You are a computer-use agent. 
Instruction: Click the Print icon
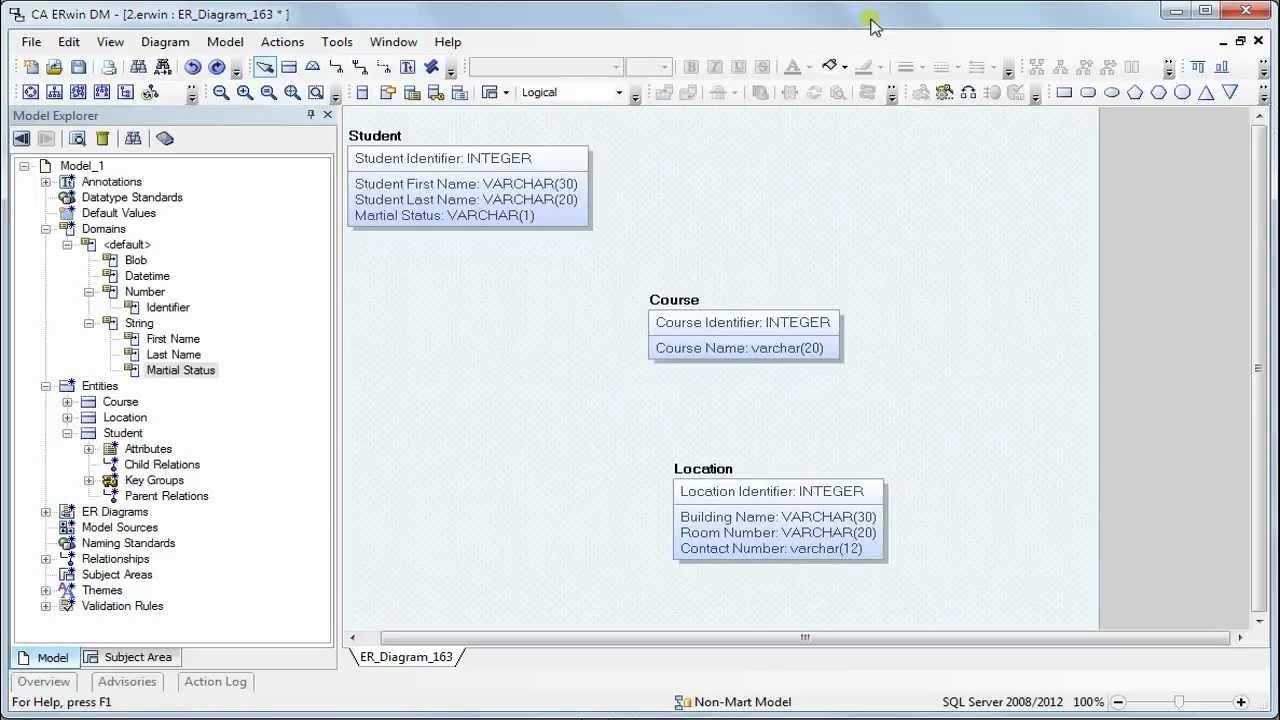pos(108,67)
